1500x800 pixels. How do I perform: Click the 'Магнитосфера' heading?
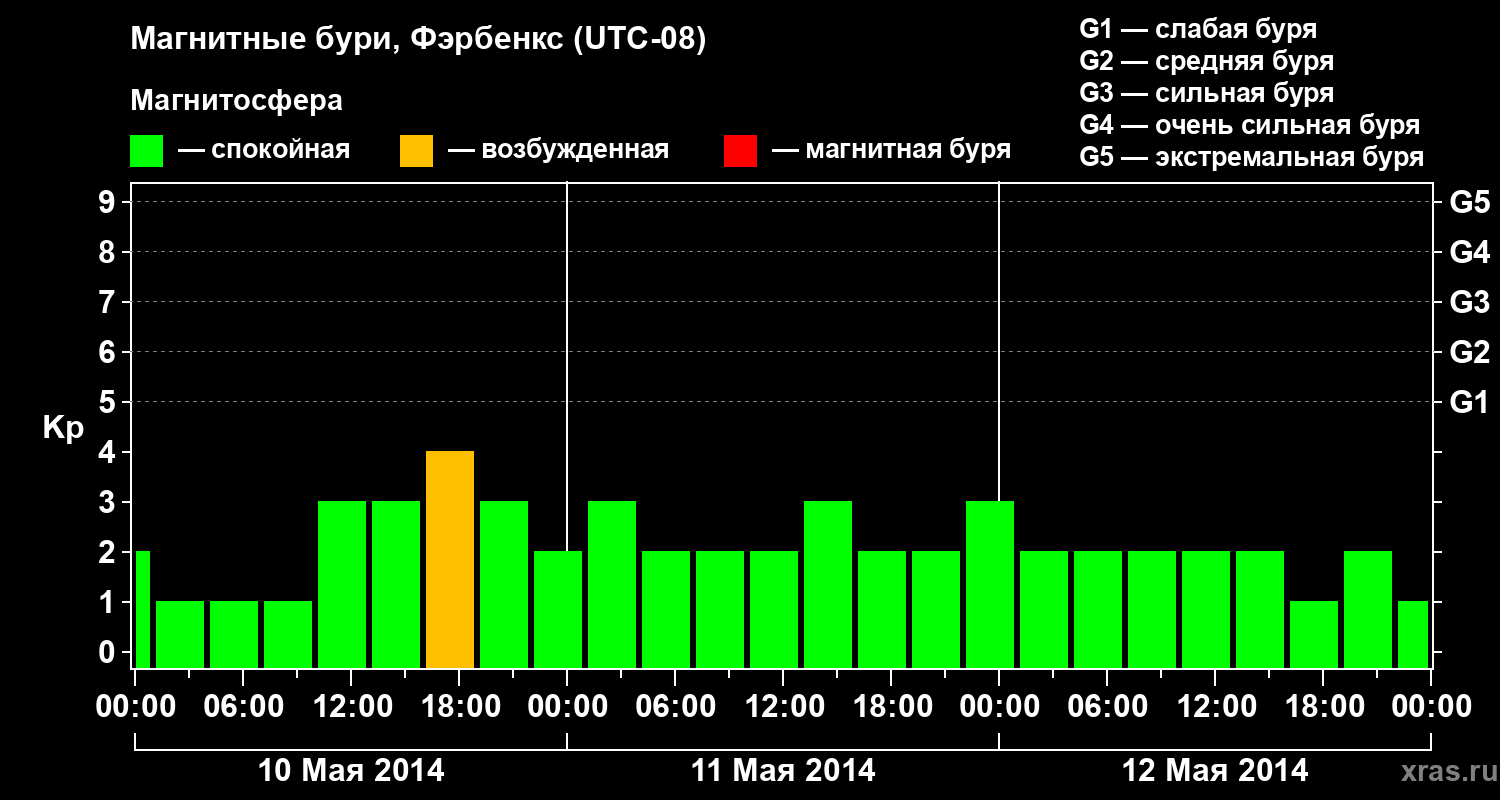pyautogui.click(x=237, y=101)
